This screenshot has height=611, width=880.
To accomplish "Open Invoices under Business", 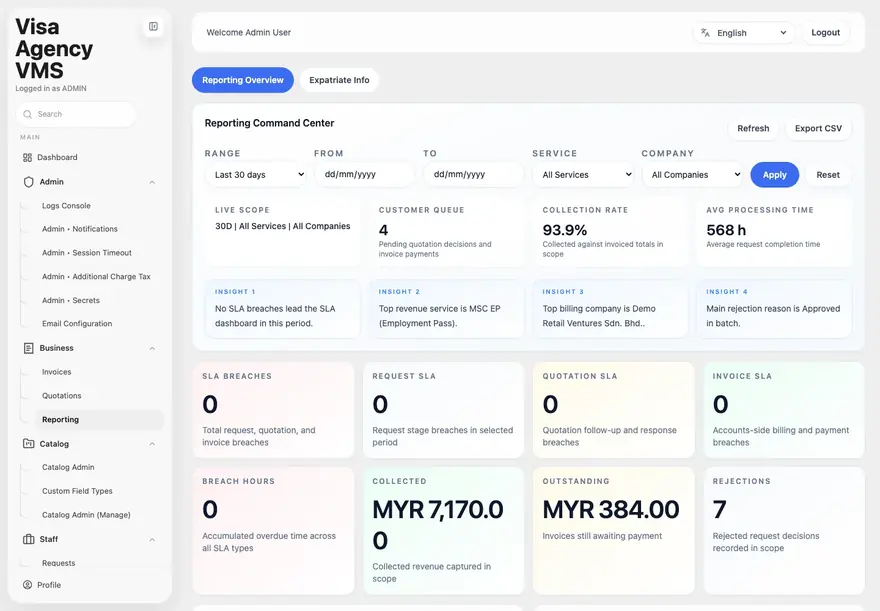I will click(x=57, y=372).
